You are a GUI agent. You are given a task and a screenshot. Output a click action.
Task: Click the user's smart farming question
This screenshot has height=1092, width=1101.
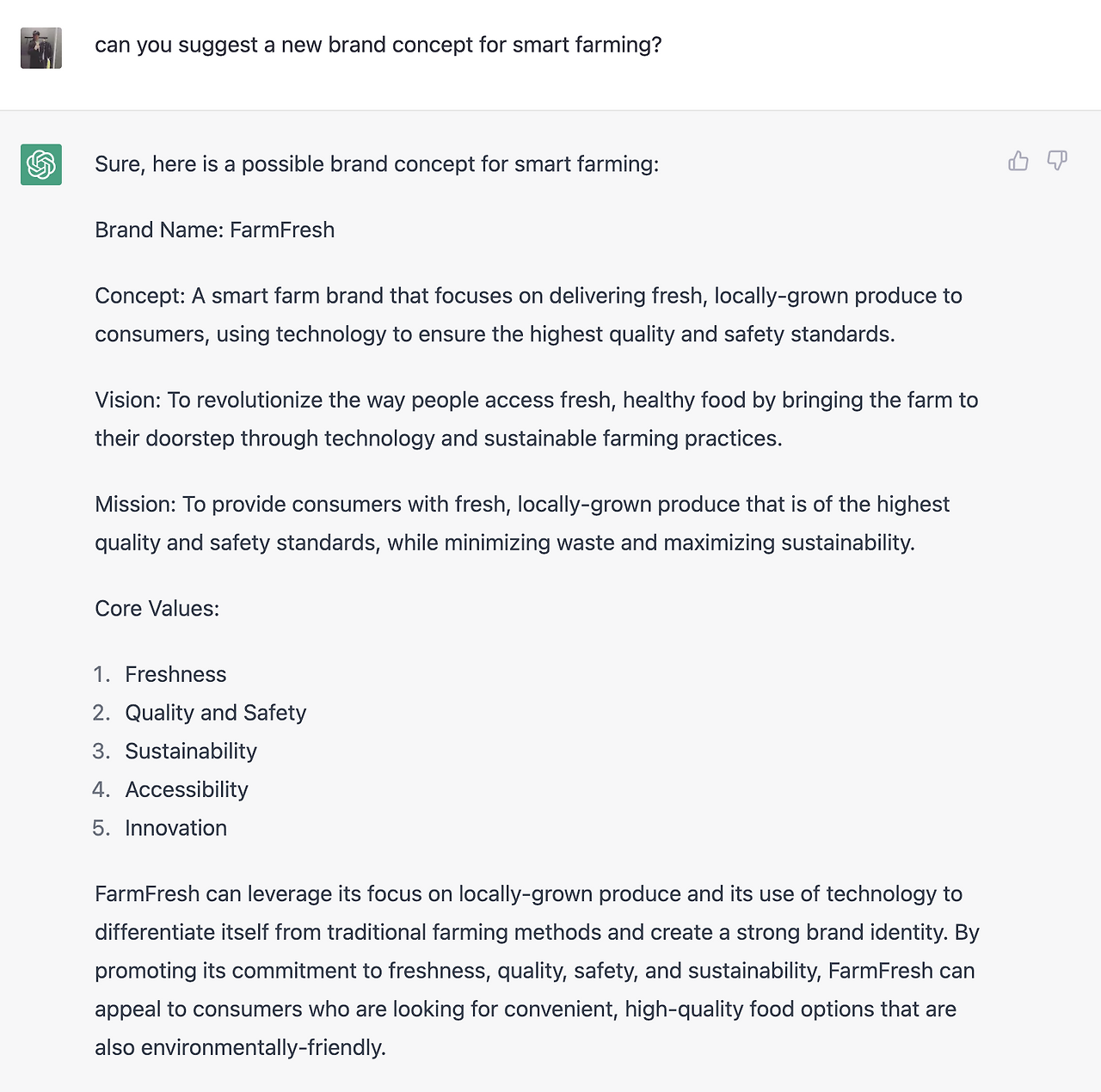tap(378, 45)
